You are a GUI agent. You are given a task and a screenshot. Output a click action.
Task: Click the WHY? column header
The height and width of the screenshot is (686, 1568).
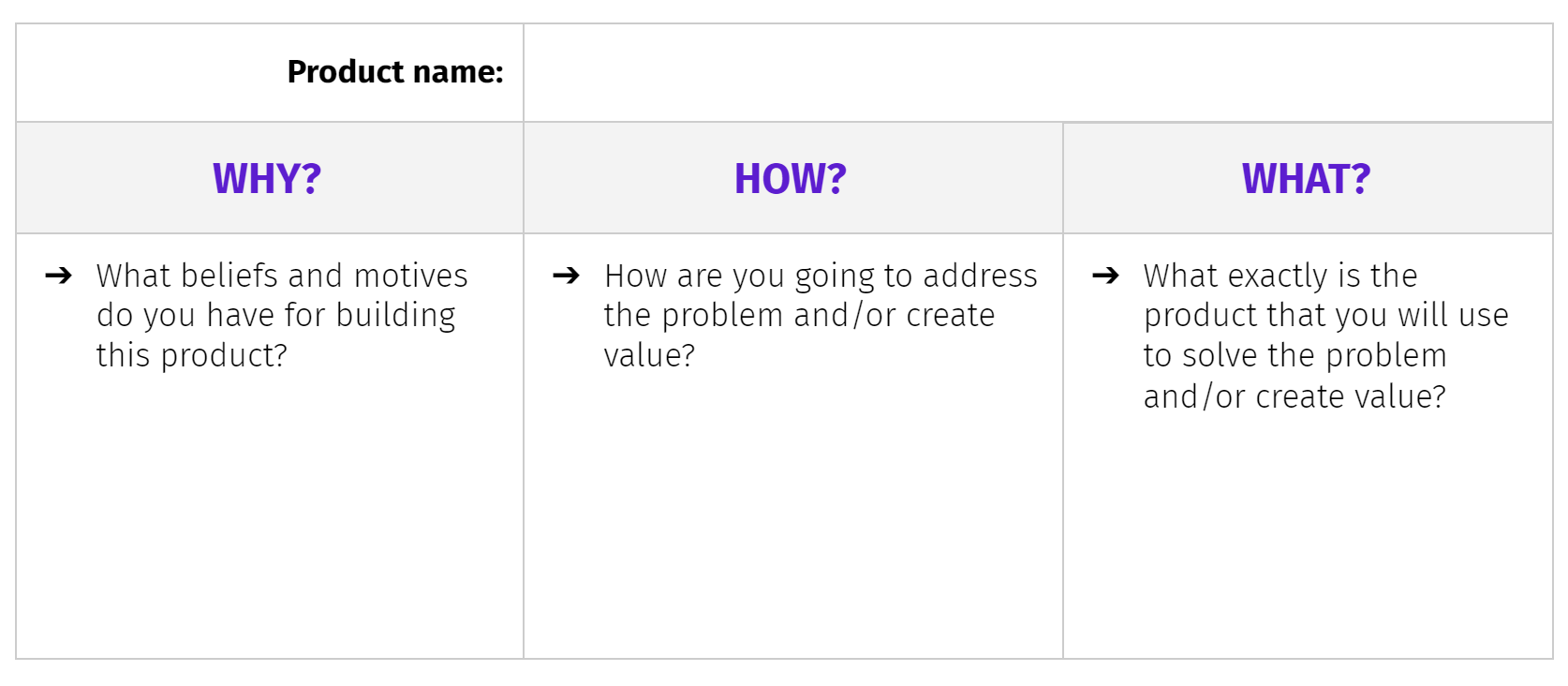coord(267,178)
